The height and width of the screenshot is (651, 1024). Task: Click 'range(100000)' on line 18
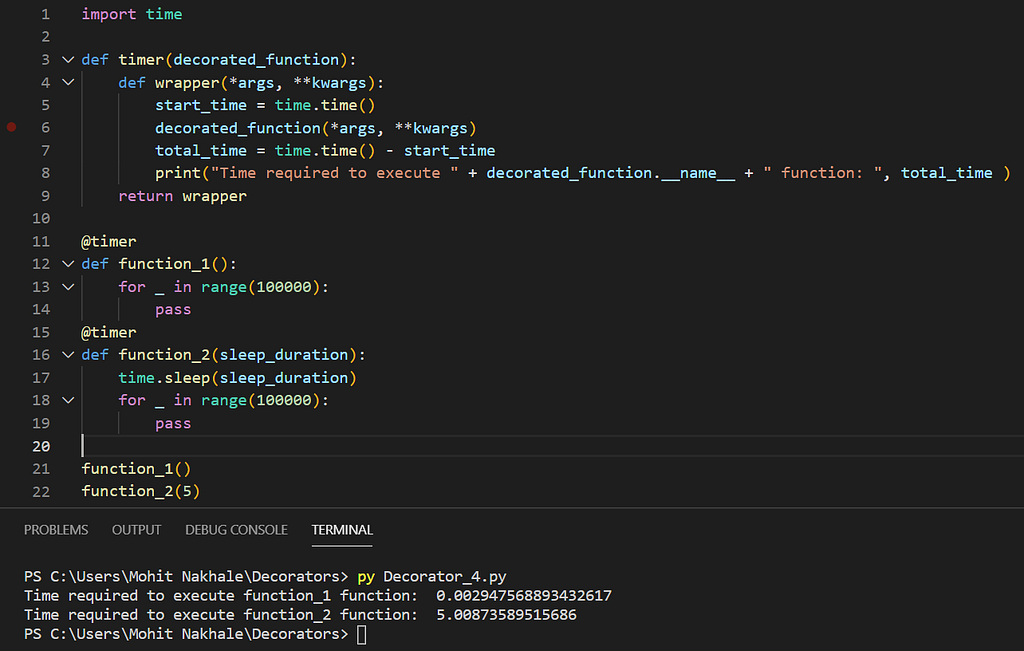pos(261,400)
